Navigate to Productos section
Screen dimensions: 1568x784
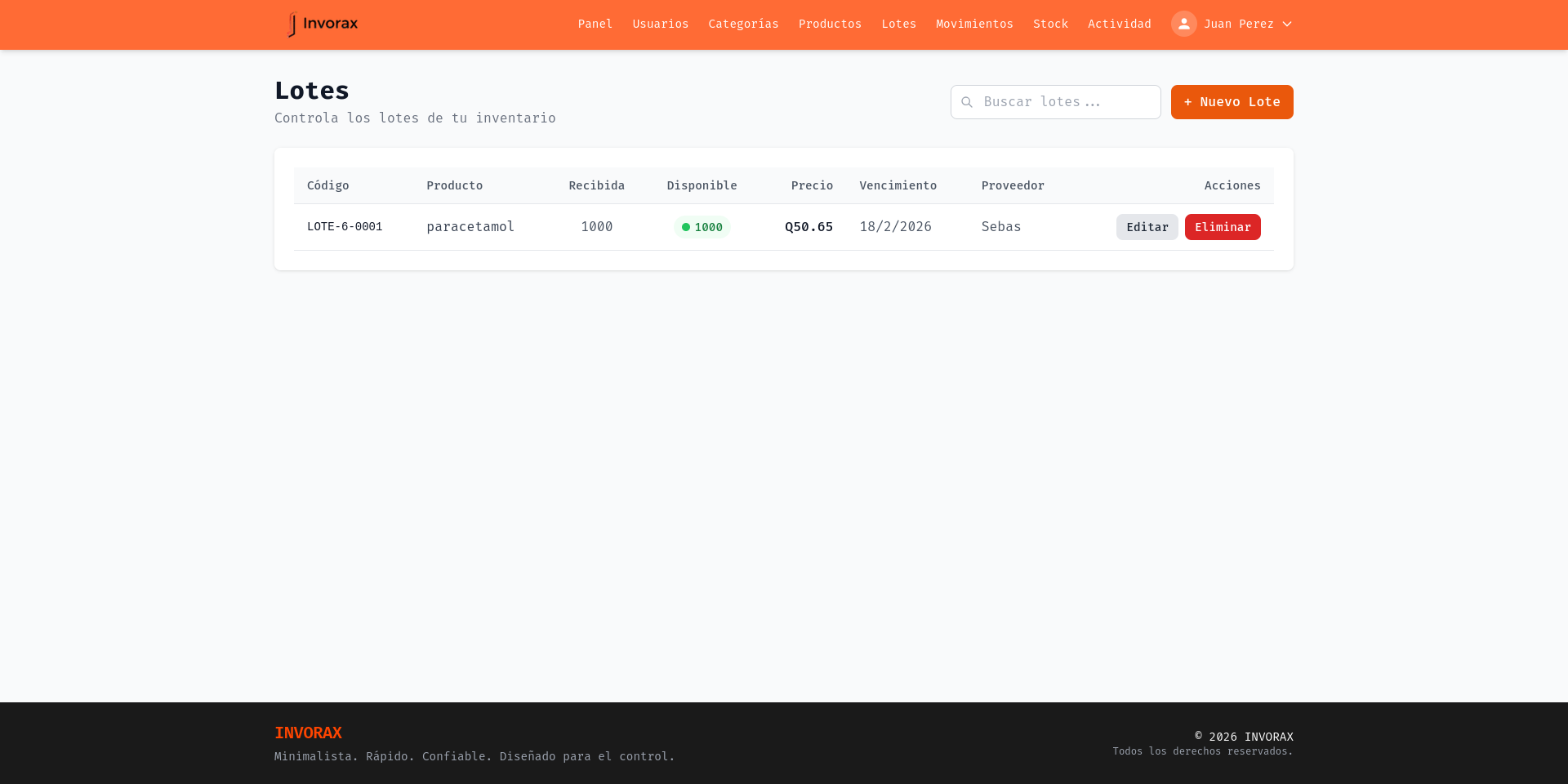pos(830,24)
